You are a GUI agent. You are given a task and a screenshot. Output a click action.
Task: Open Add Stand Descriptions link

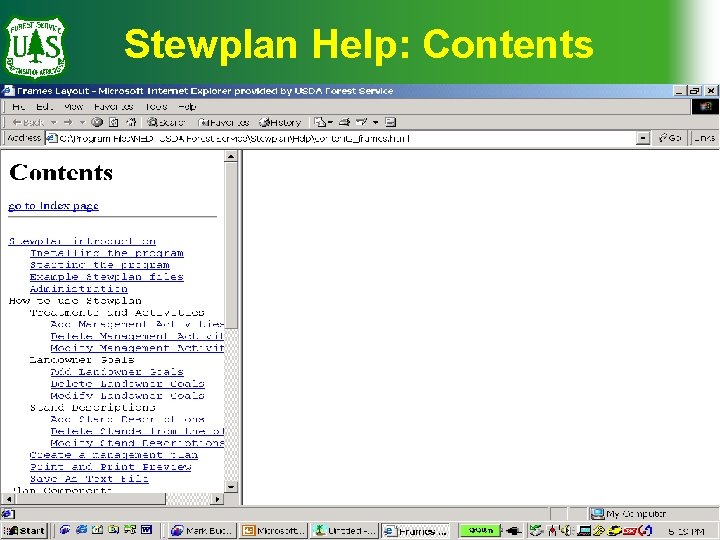[128, 419]
